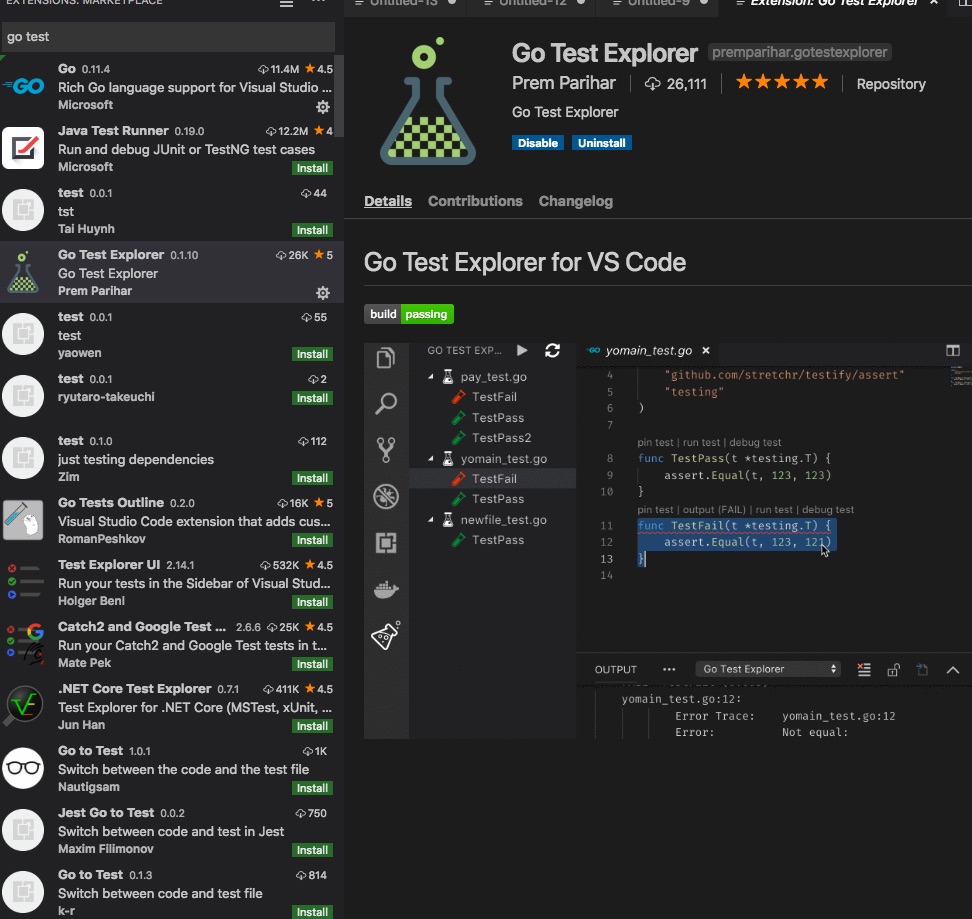Screen dimensions: 972x919
Task: Click the clear output icon
Action: 864,670
